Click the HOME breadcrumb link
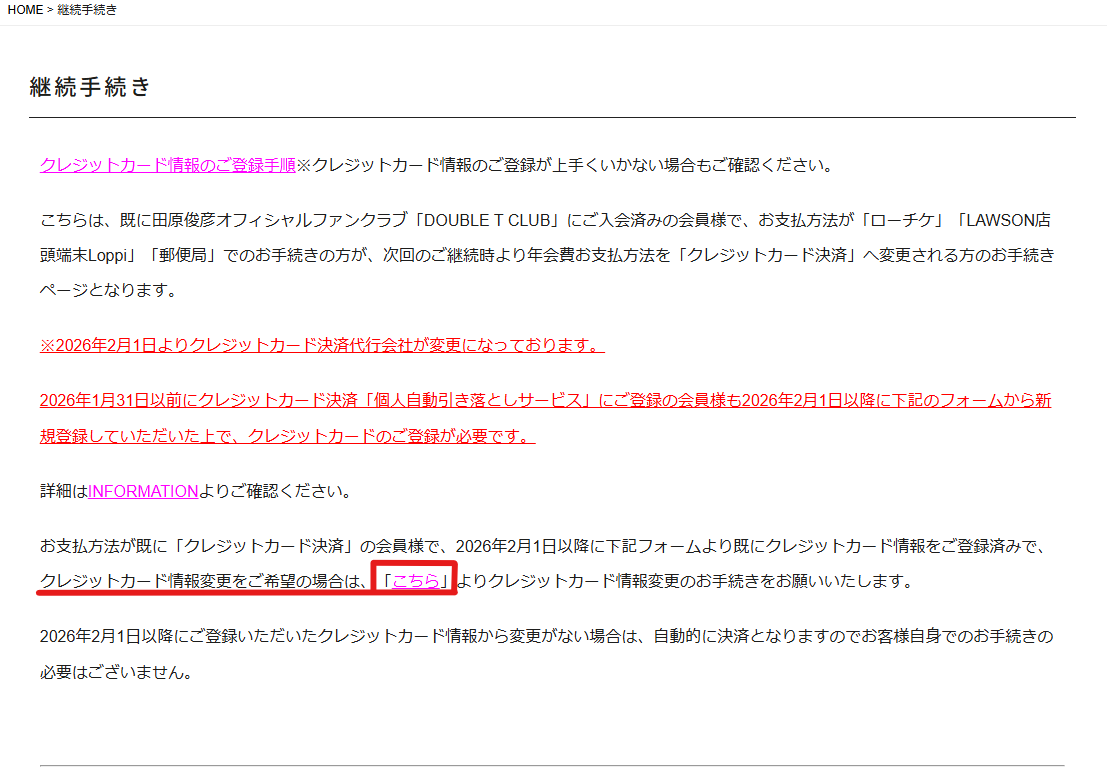 [x=25, y=10]
